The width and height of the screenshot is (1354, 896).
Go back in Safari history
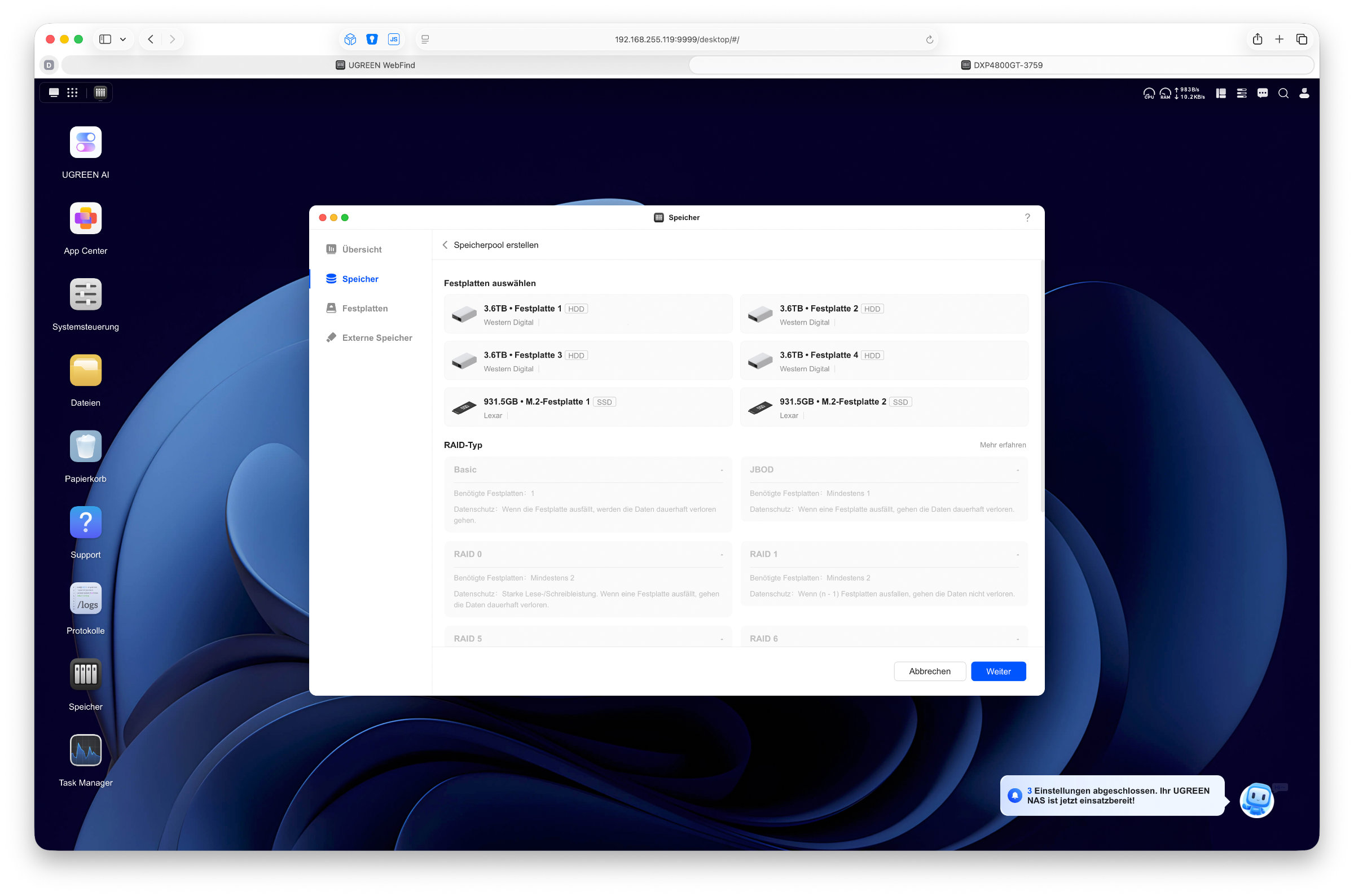pyautogui.click(x=151, y=39)
